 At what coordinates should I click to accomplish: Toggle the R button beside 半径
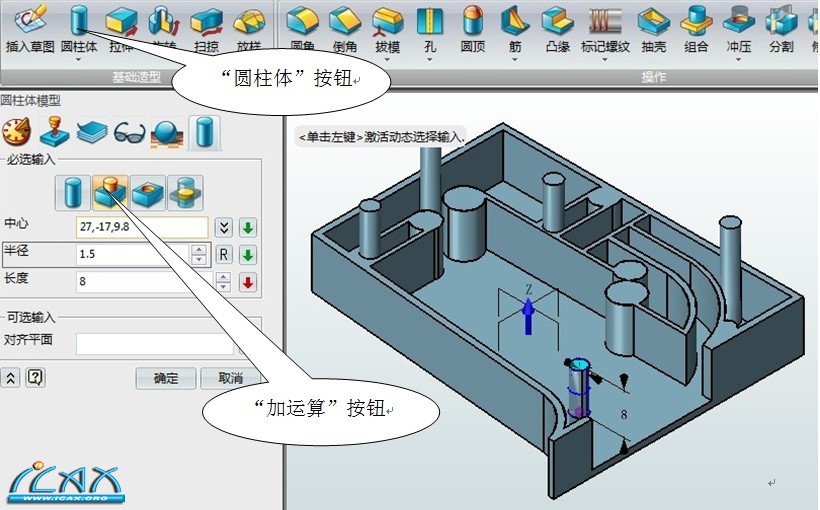[223, 255]
